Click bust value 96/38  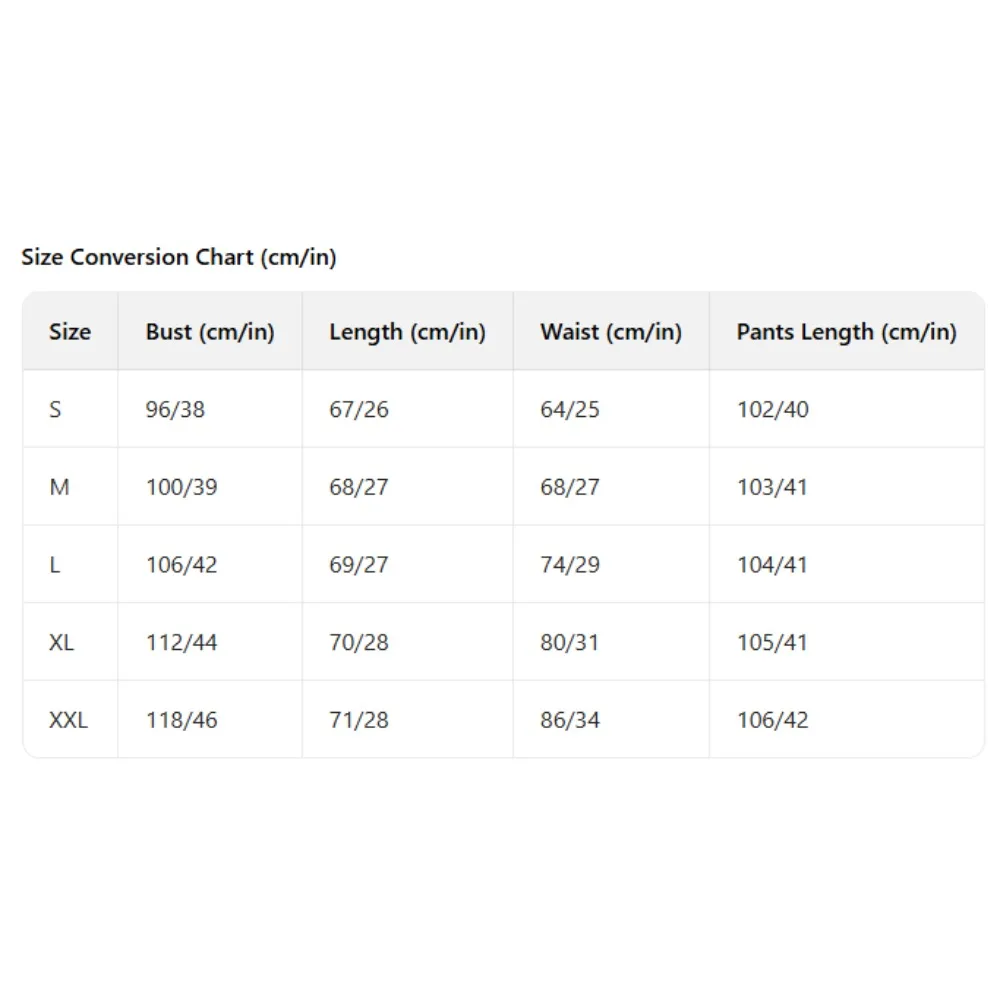(174, 409)
